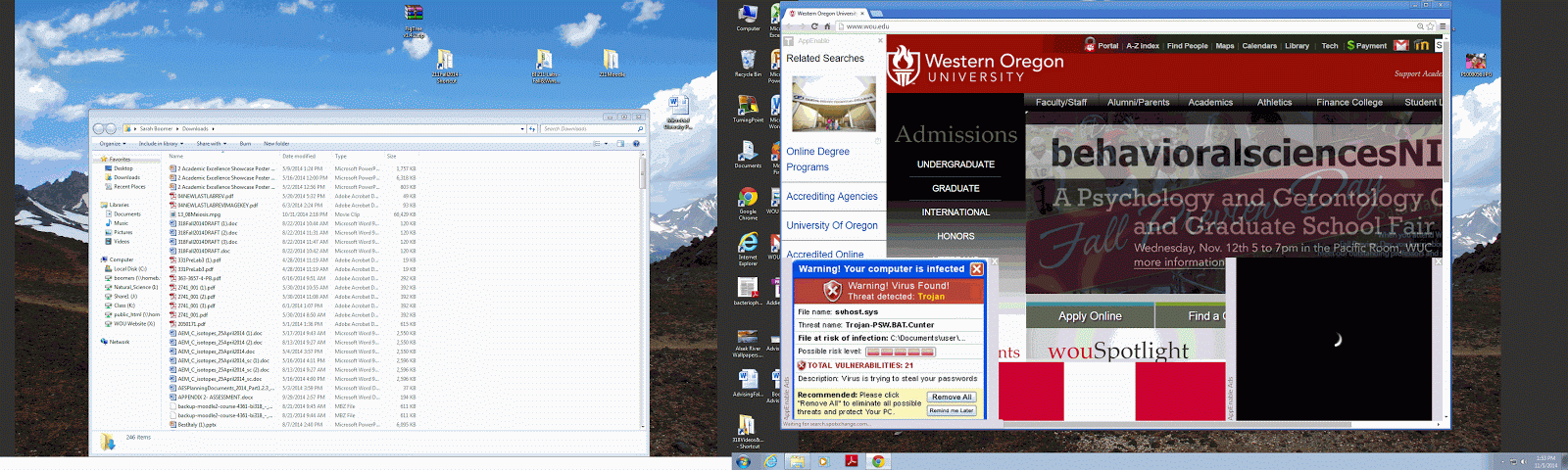Open the Chrome menu icon

pos(1442,26)
